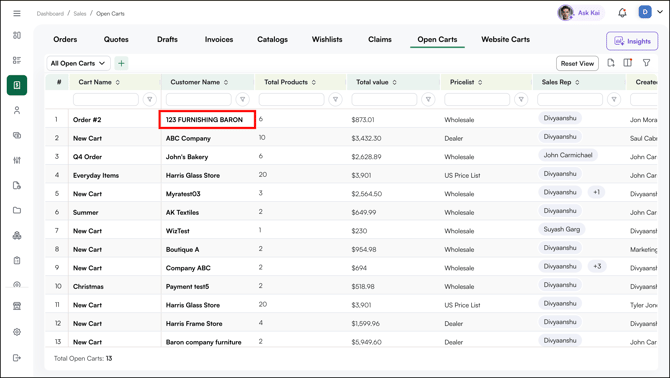Toggle sort on Cart Name column

118,82
